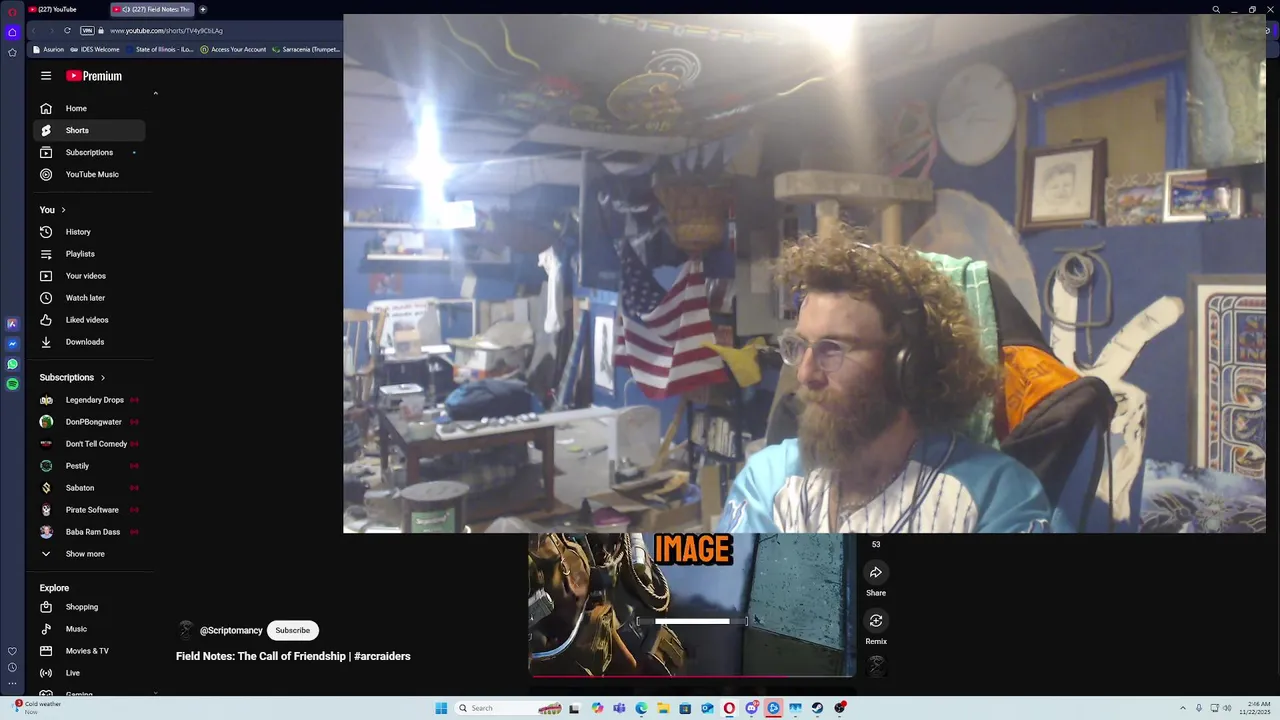Open Downloads in sidebar
Screen dimensions: 1280x720
(x=89, y=342)
